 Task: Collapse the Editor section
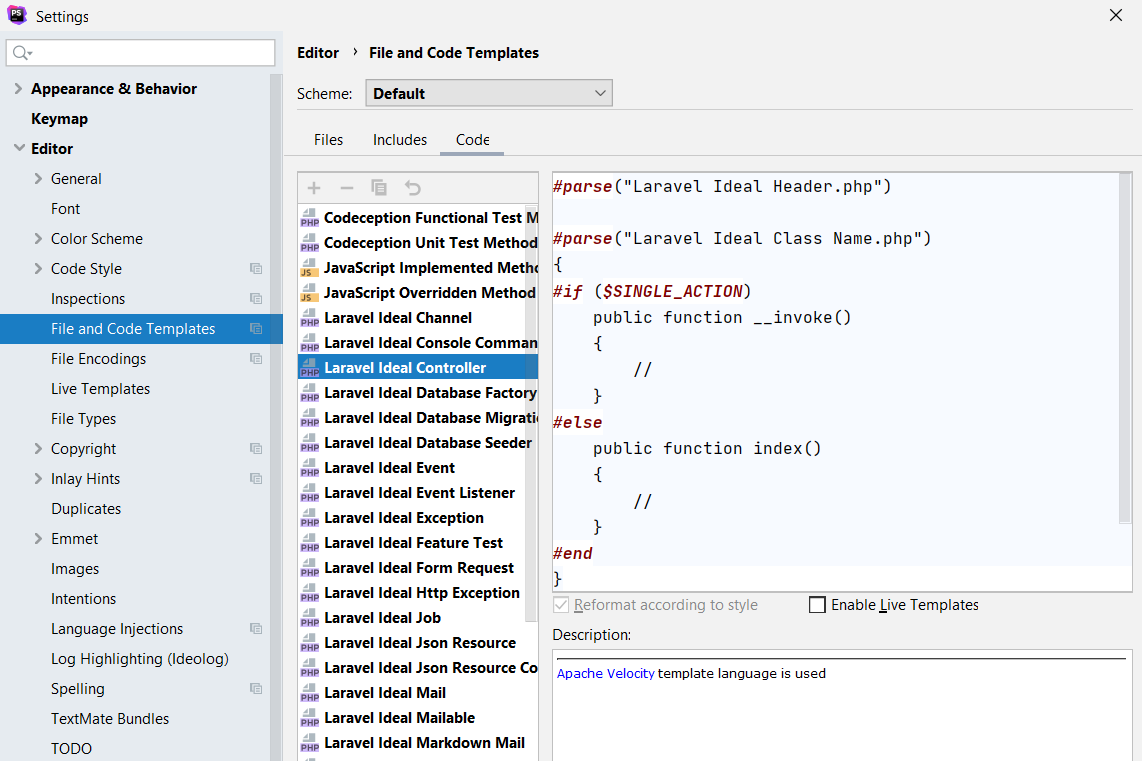19,148
